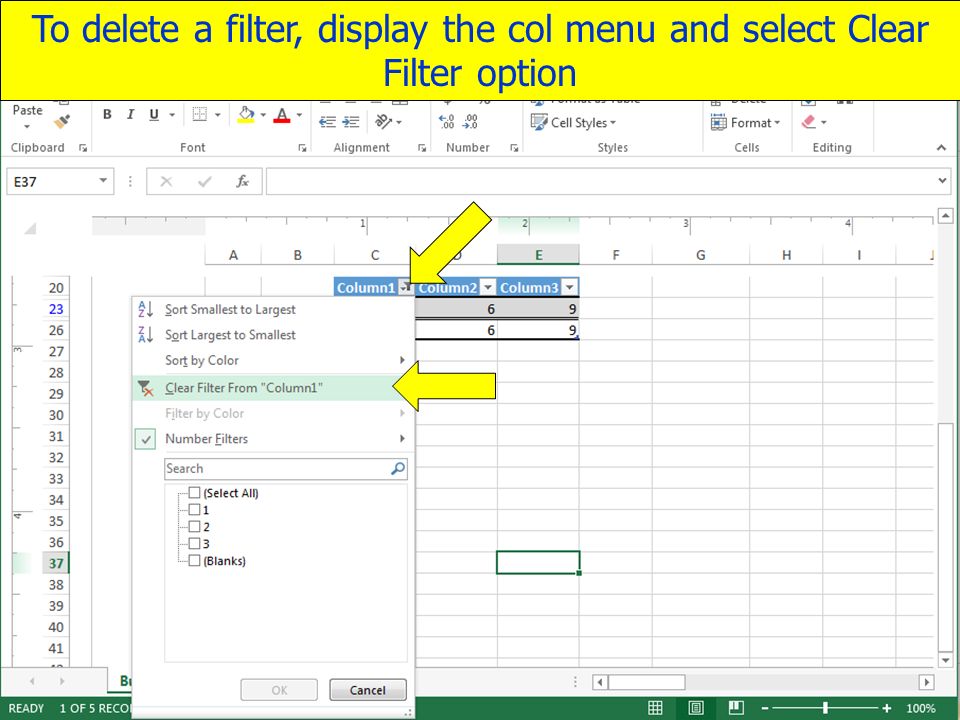Toggle Italic formatting
The height and width of the screenshot is (720, 960).
(130, 114)
